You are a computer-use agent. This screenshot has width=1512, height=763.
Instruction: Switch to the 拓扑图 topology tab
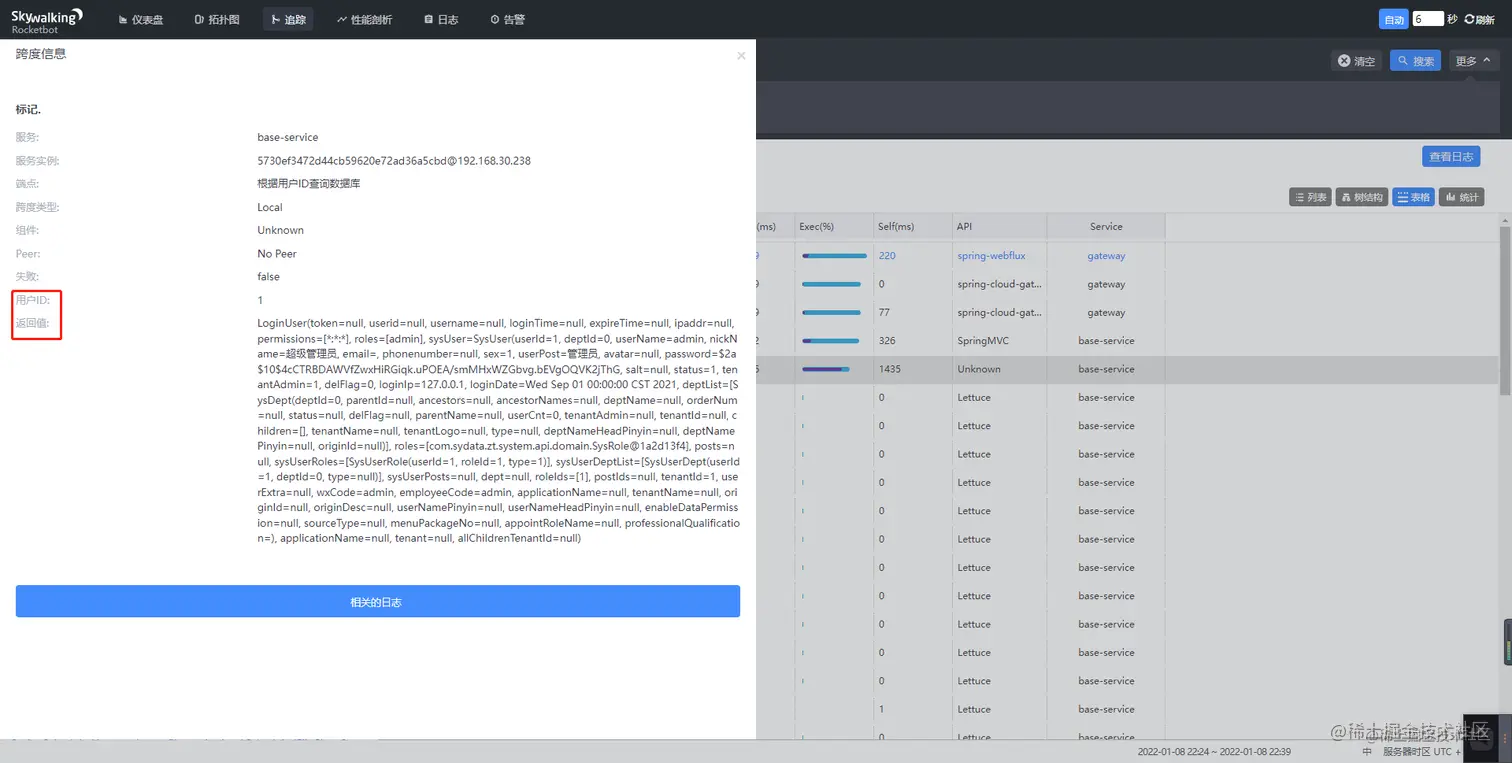(x=217, y=19)
